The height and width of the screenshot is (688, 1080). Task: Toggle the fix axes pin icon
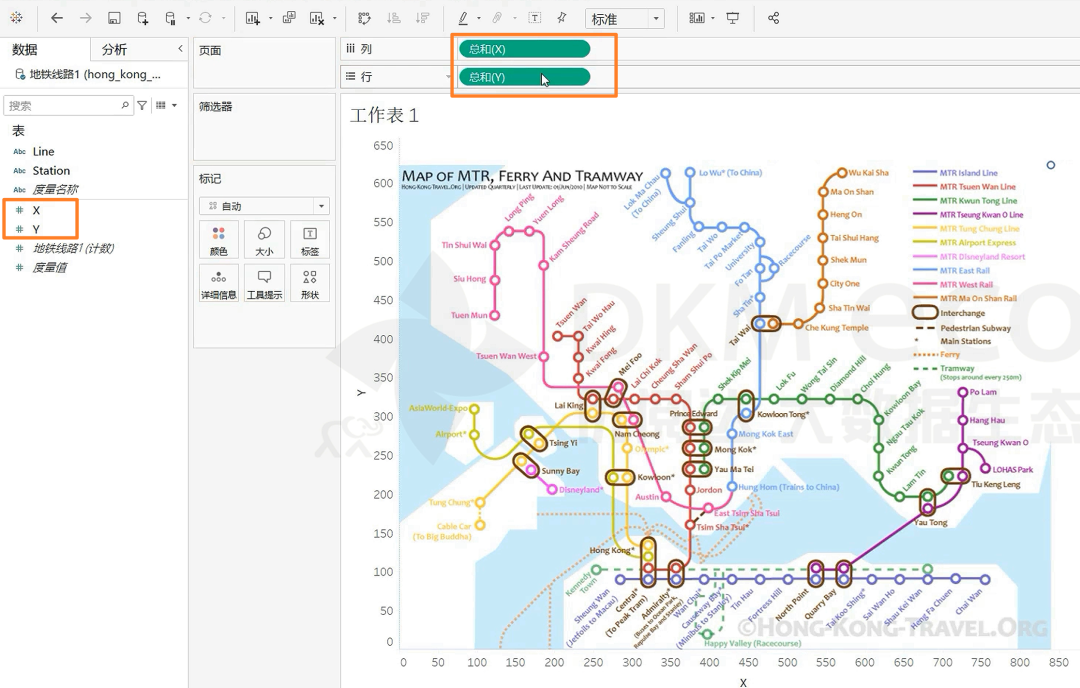coord(562,18)
